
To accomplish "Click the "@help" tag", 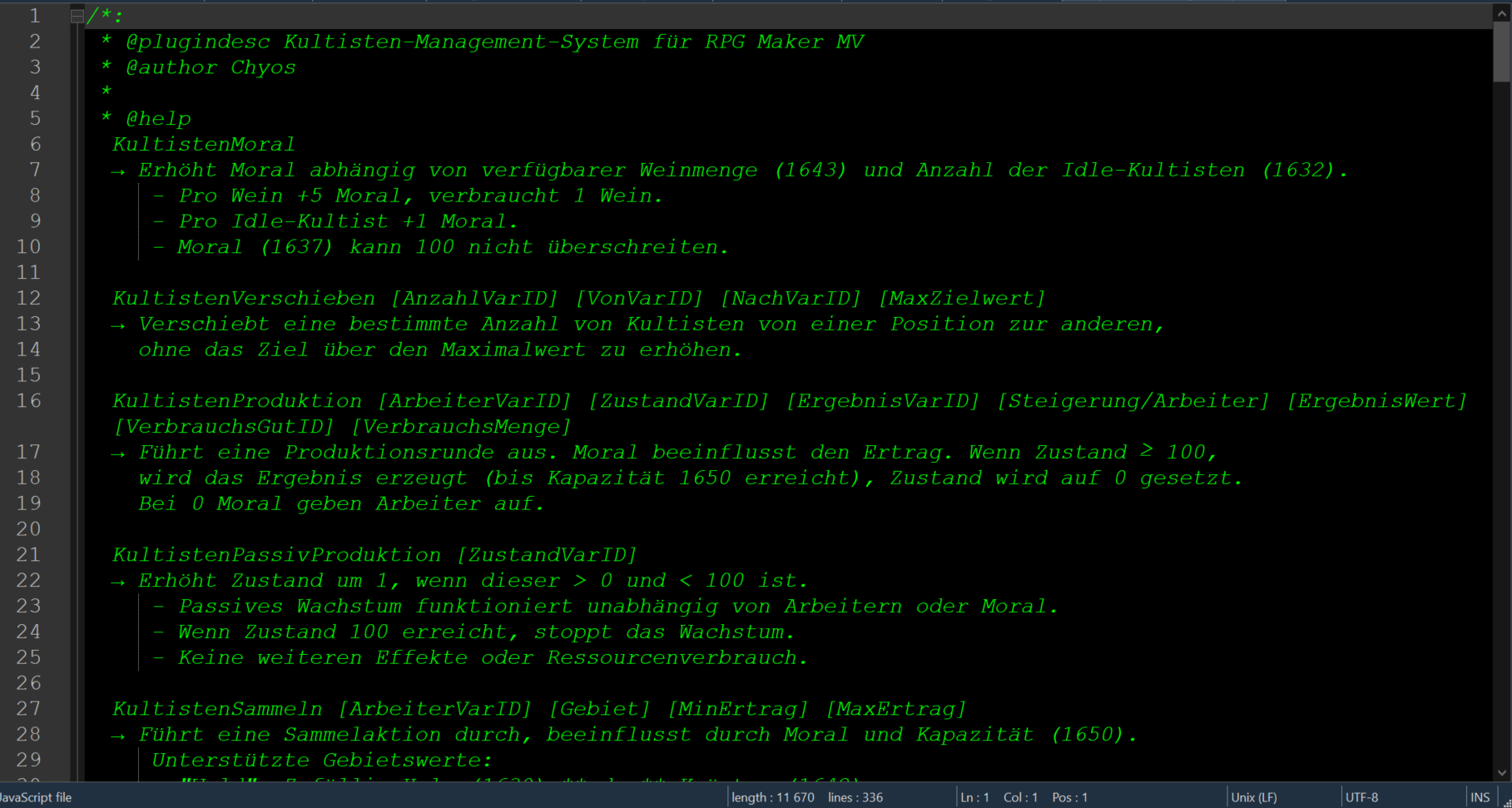I will click(158, 119).
